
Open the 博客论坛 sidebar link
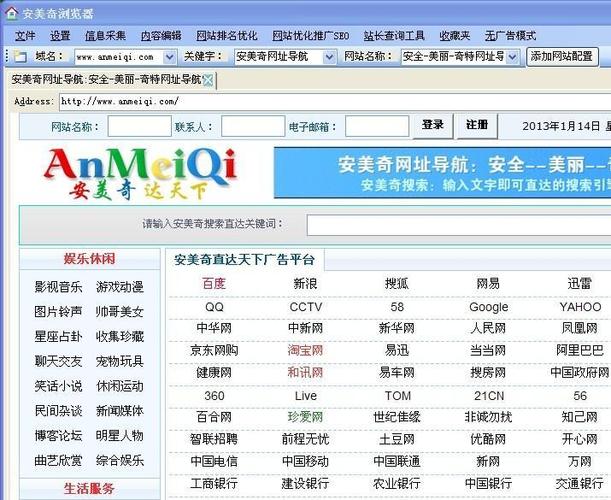coord(58,436)
